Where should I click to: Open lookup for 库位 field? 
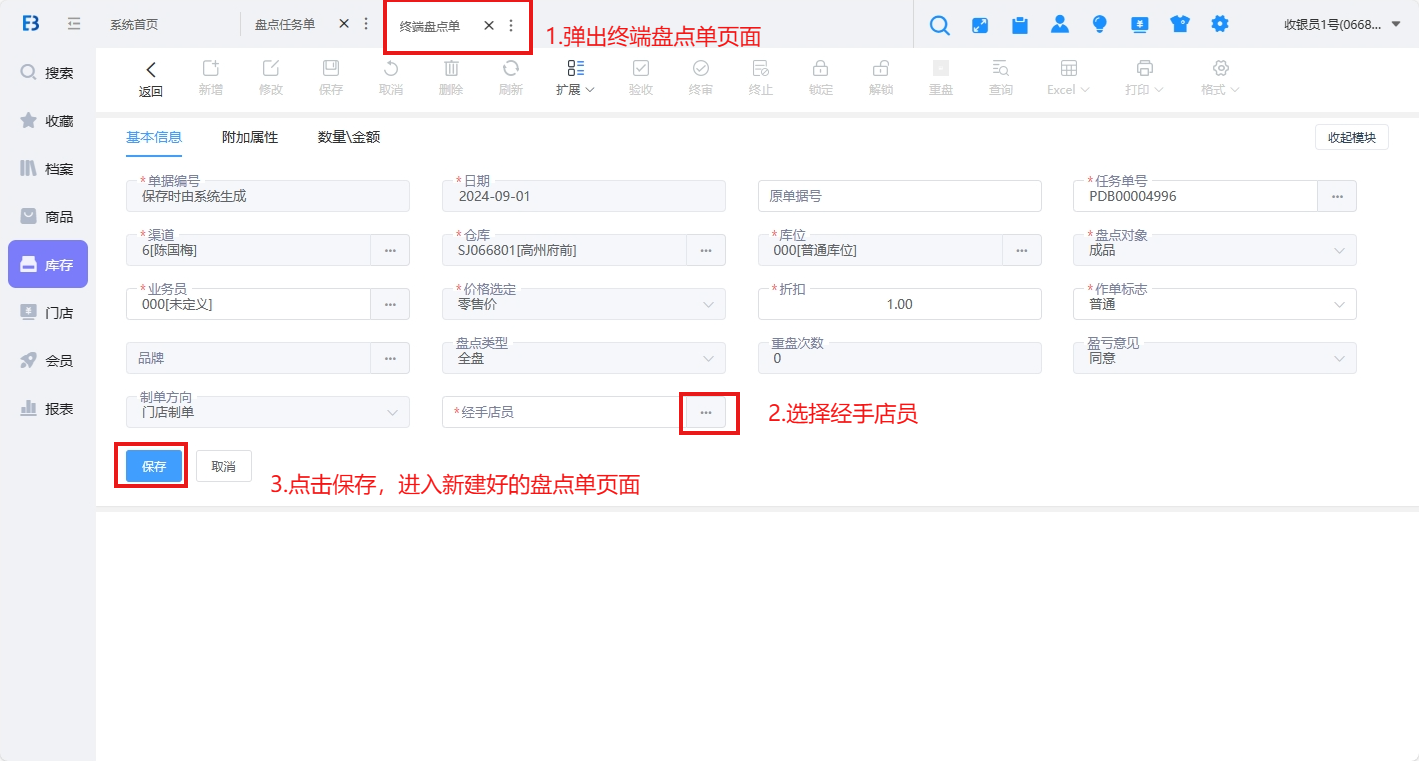tap(1022, 250)
